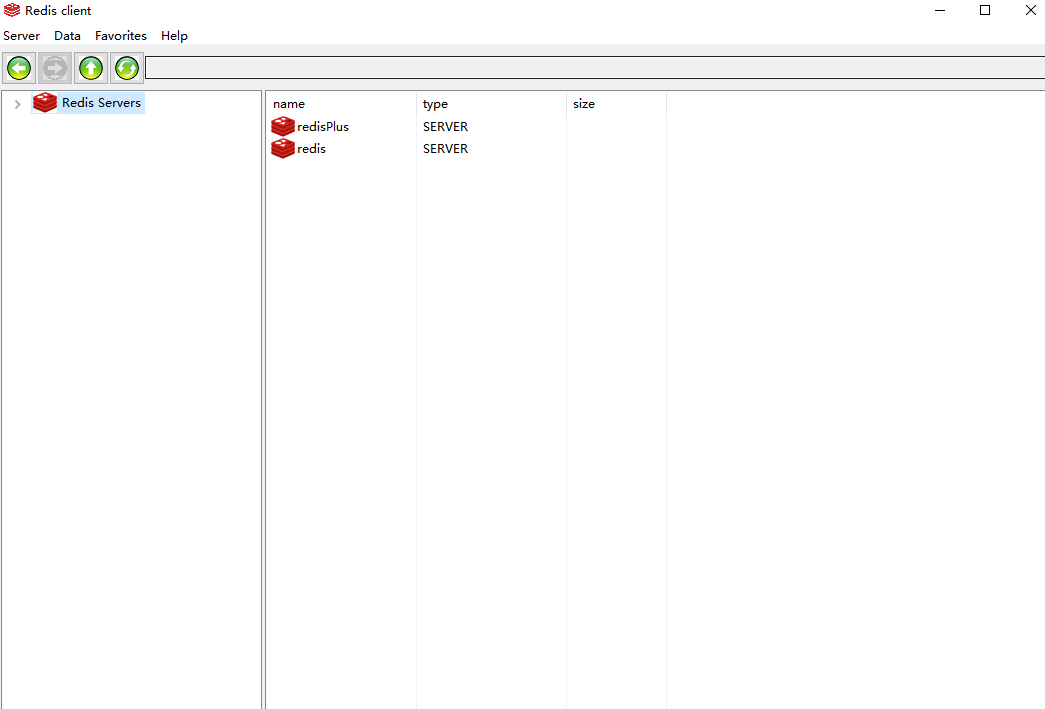Click the green up-arrow toolbar button
The image size is (1045, 709).
(x=91, y=68)
